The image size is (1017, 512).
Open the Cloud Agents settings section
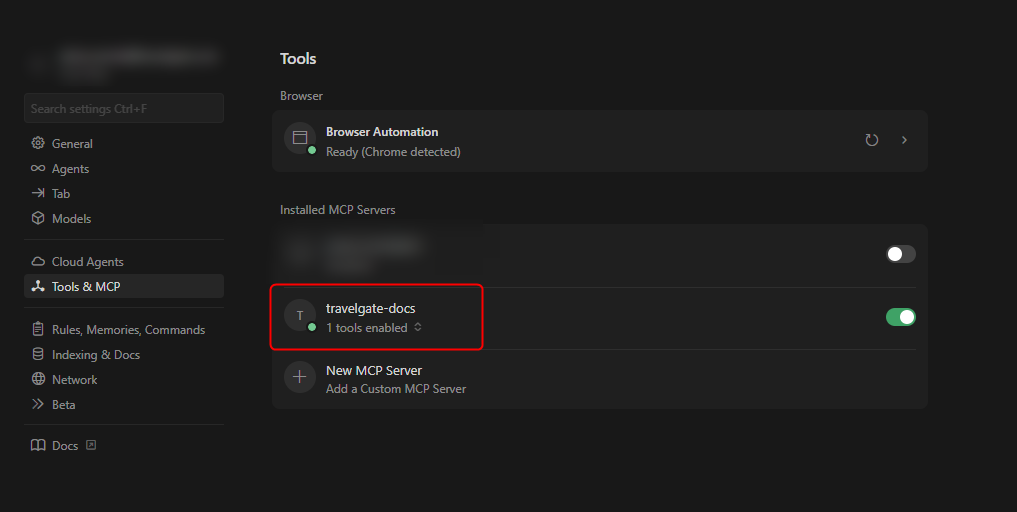click(87, 262)
